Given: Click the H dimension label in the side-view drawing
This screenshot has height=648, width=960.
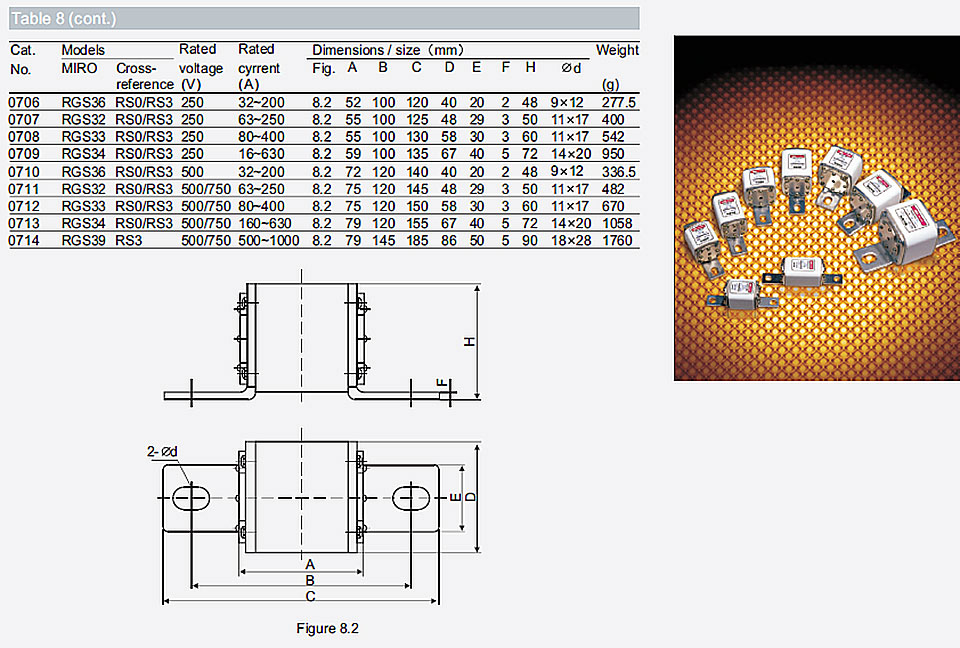Looking at the screenshot, I should pyautogui.click(x=470, y=342).
